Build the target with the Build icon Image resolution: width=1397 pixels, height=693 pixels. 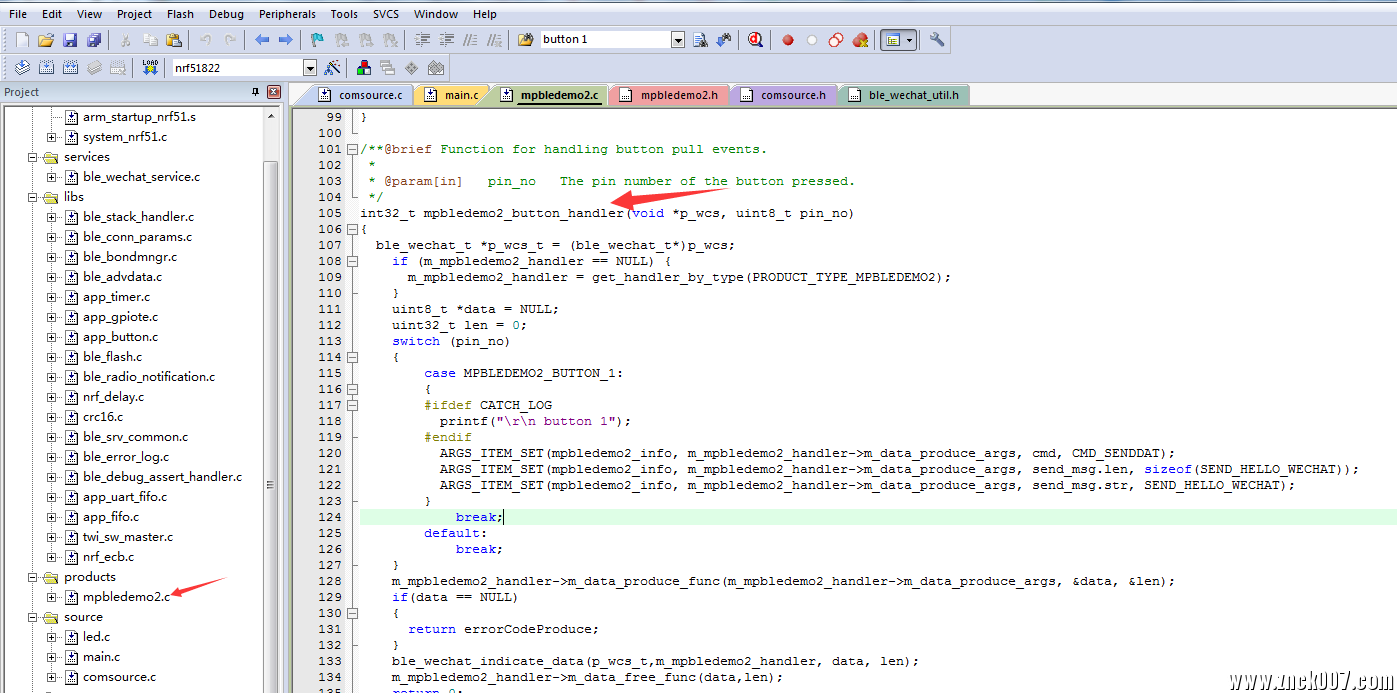pos(46,68)
